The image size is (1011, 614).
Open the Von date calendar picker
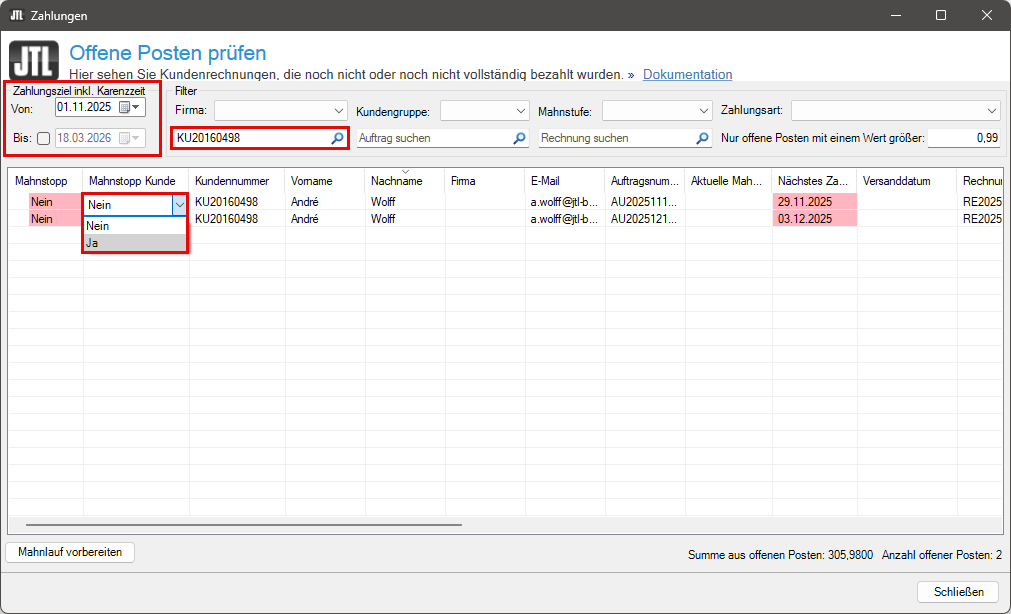pos(130,107)
